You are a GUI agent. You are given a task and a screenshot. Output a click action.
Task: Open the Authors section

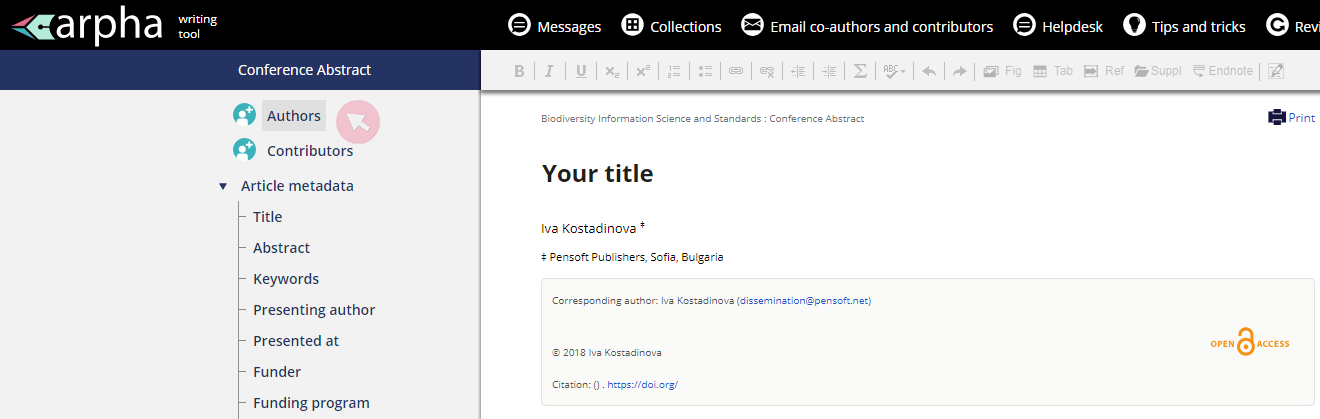click(x=294, y=116)
